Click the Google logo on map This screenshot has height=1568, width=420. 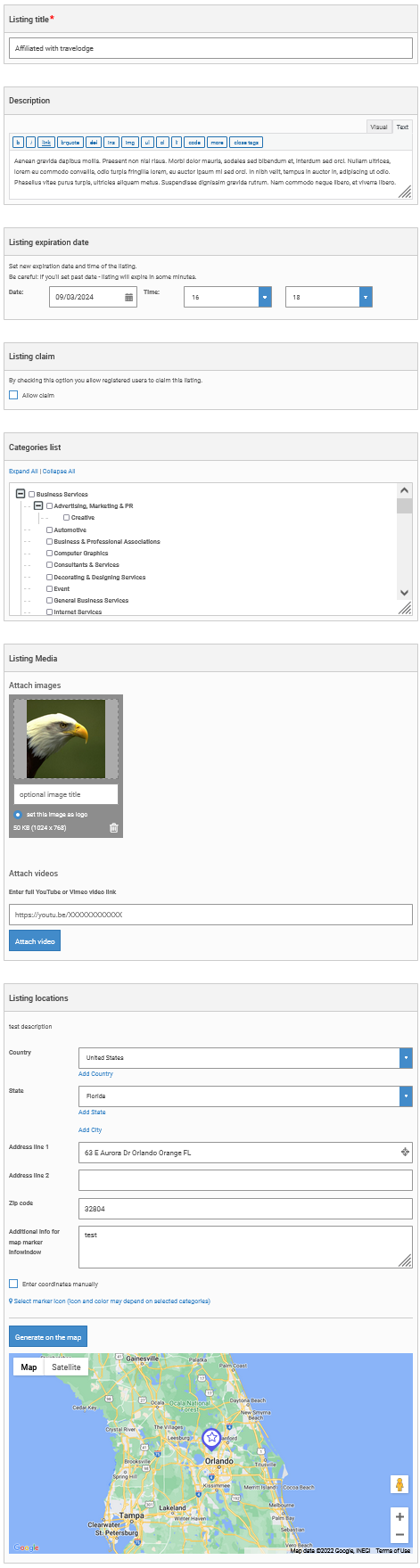(26, 1547)
